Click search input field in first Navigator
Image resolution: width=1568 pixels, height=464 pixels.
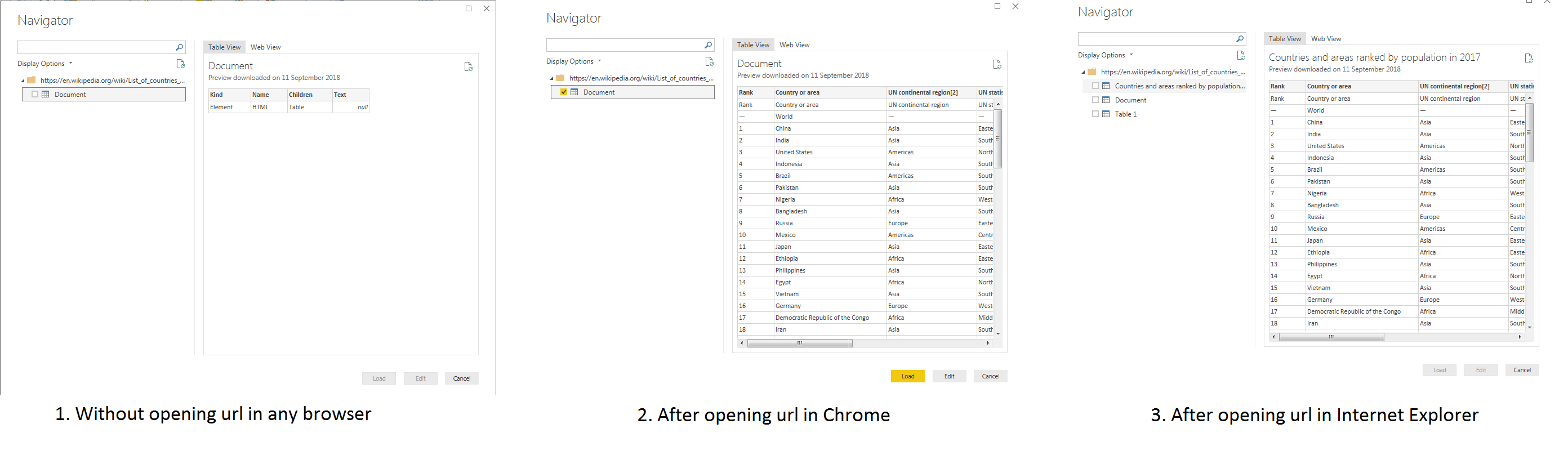point(96,47)
